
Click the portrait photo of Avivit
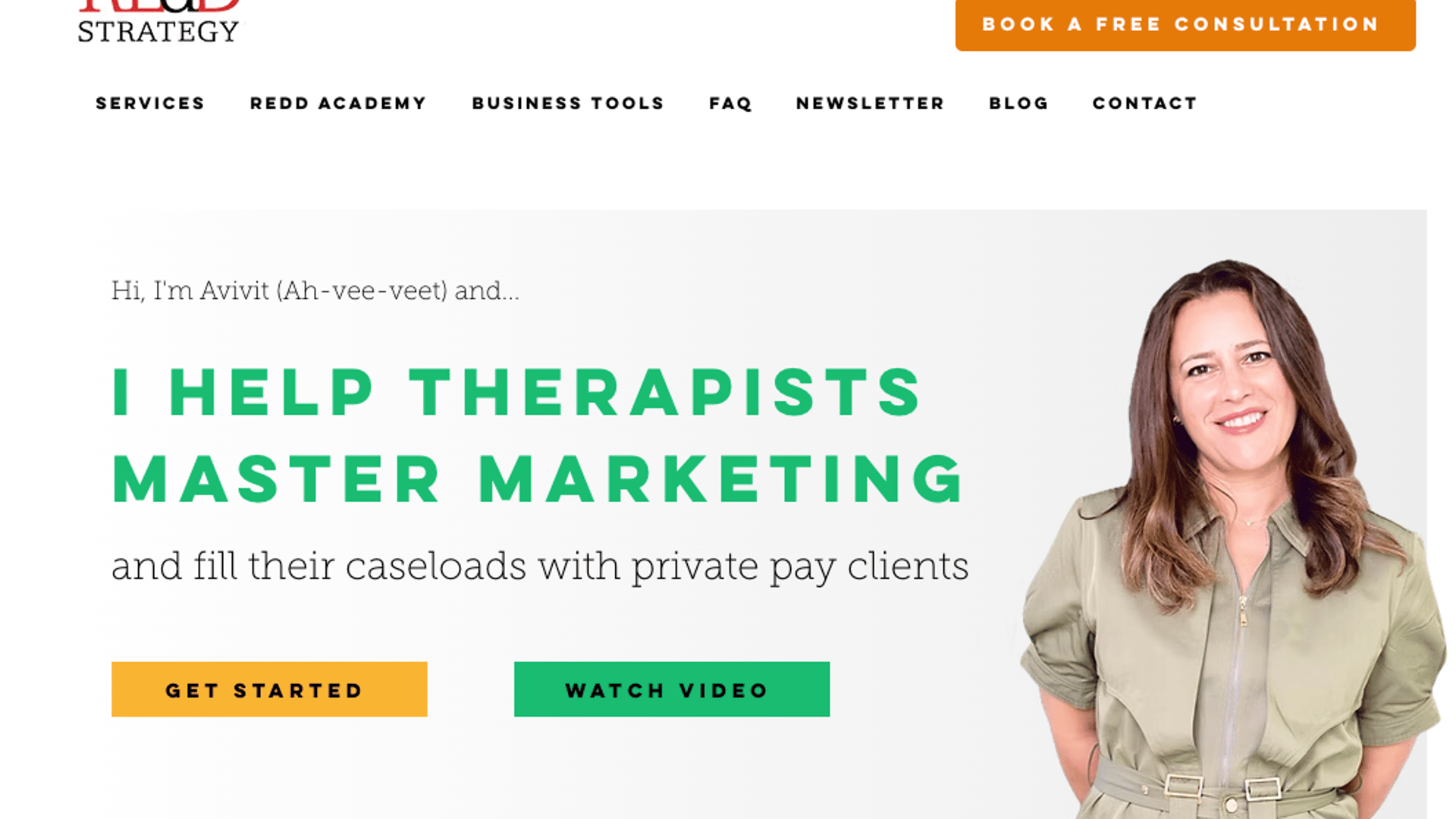(1232, 538)
